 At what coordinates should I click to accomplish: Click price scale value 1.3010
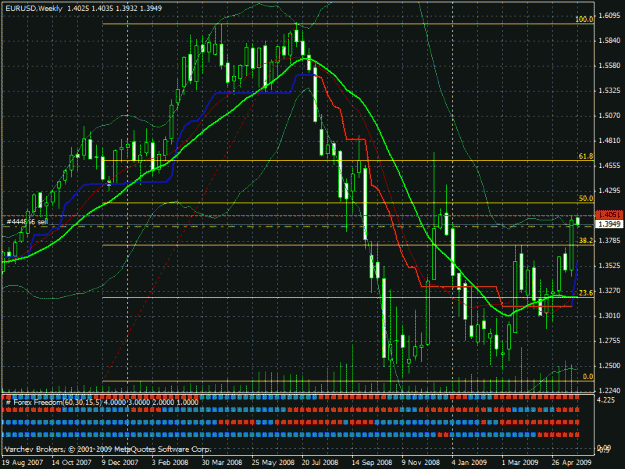(610, 316)
